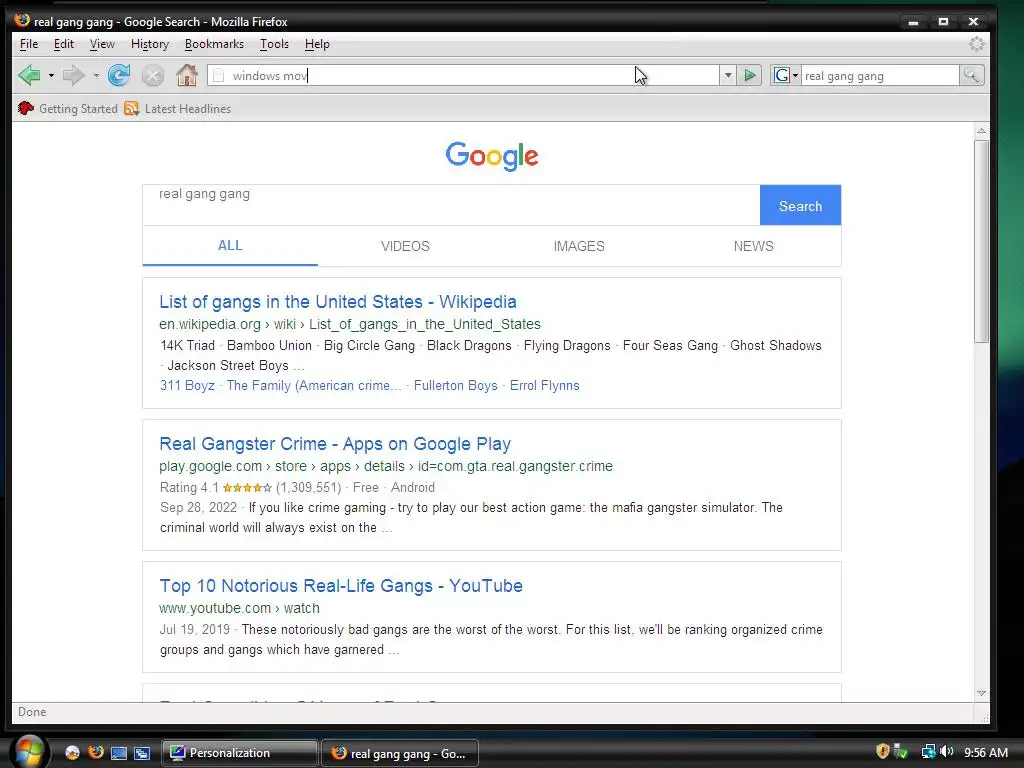This screenshot has height=768, width=1024.
Task: Open the Errol Flynns sublink
Action: (x=545, y=385)
